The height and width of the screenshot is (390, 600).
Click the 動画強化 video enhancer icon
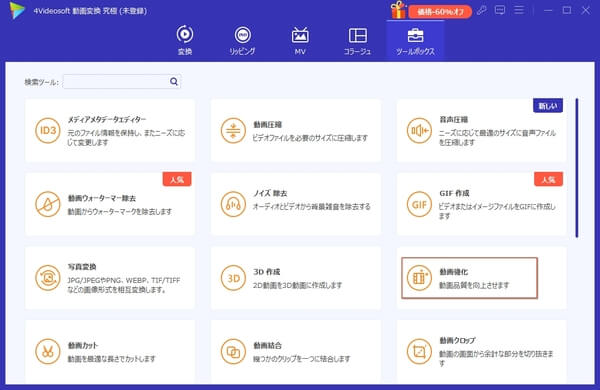point(419,278)
